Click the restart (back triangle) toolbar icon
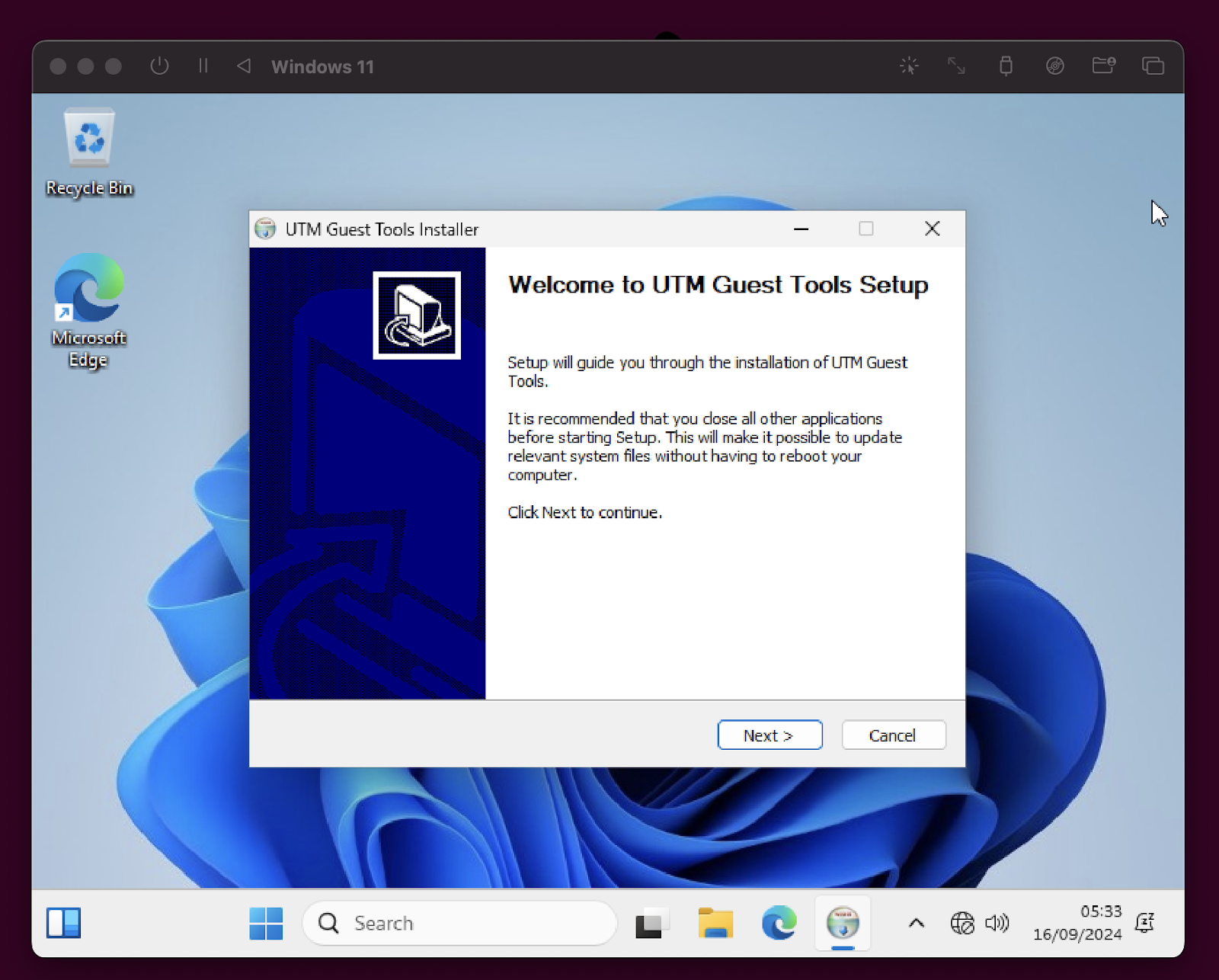Viewport: 1219px width, 980px height. coord(244,66)
